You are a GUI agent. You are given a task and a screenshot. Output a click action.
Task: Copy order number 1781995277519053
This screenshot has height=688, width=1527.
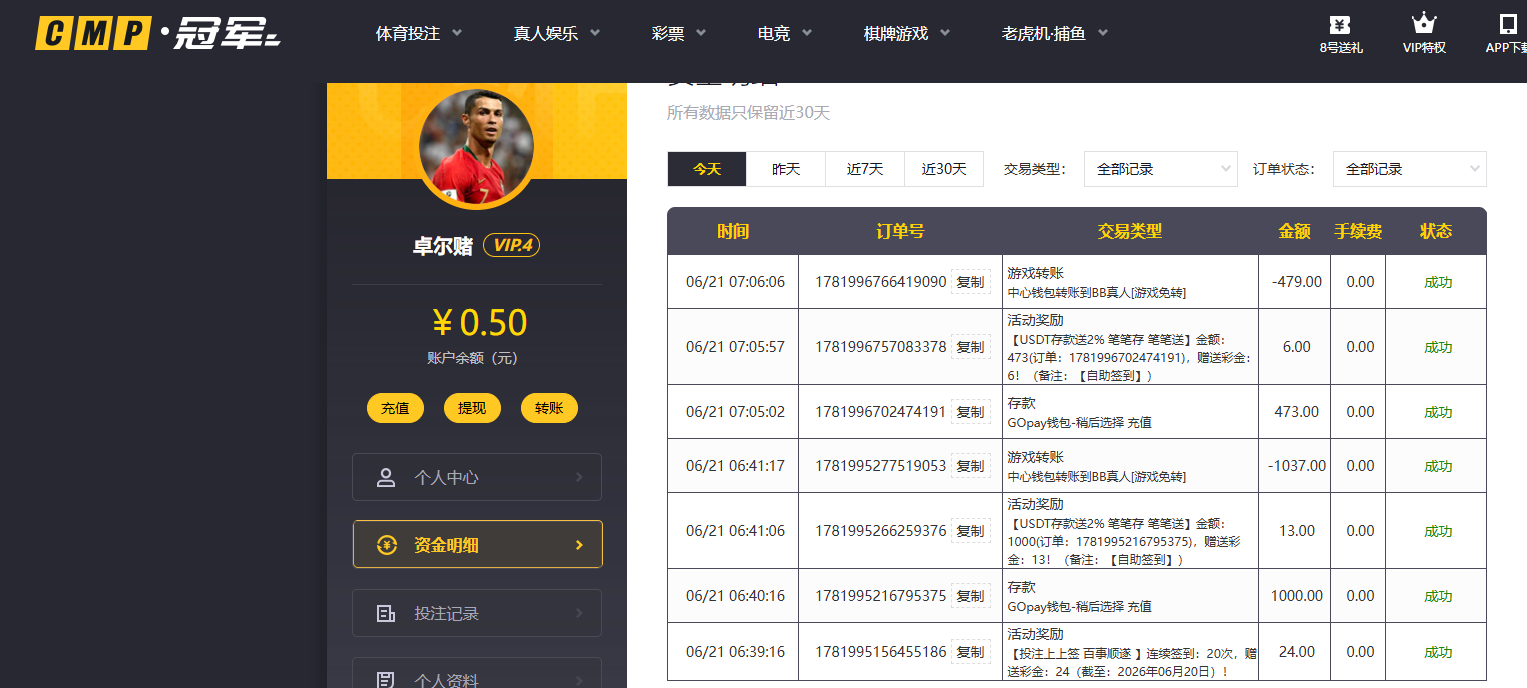970,466
